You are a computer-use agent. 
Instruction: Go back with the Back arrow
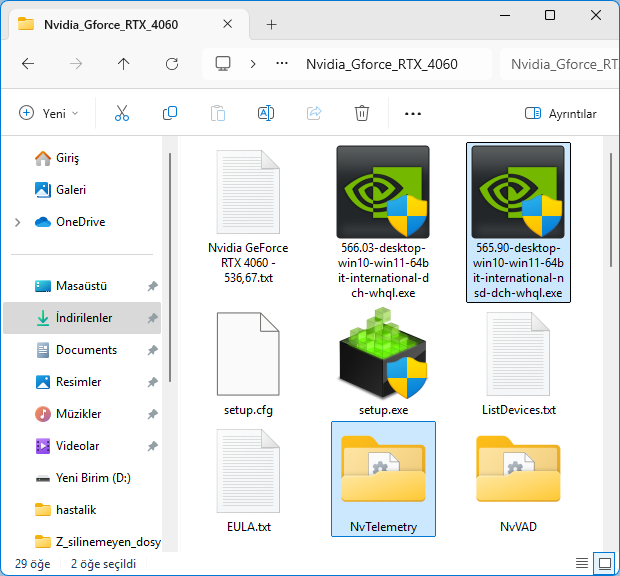[x=28, y=64]
